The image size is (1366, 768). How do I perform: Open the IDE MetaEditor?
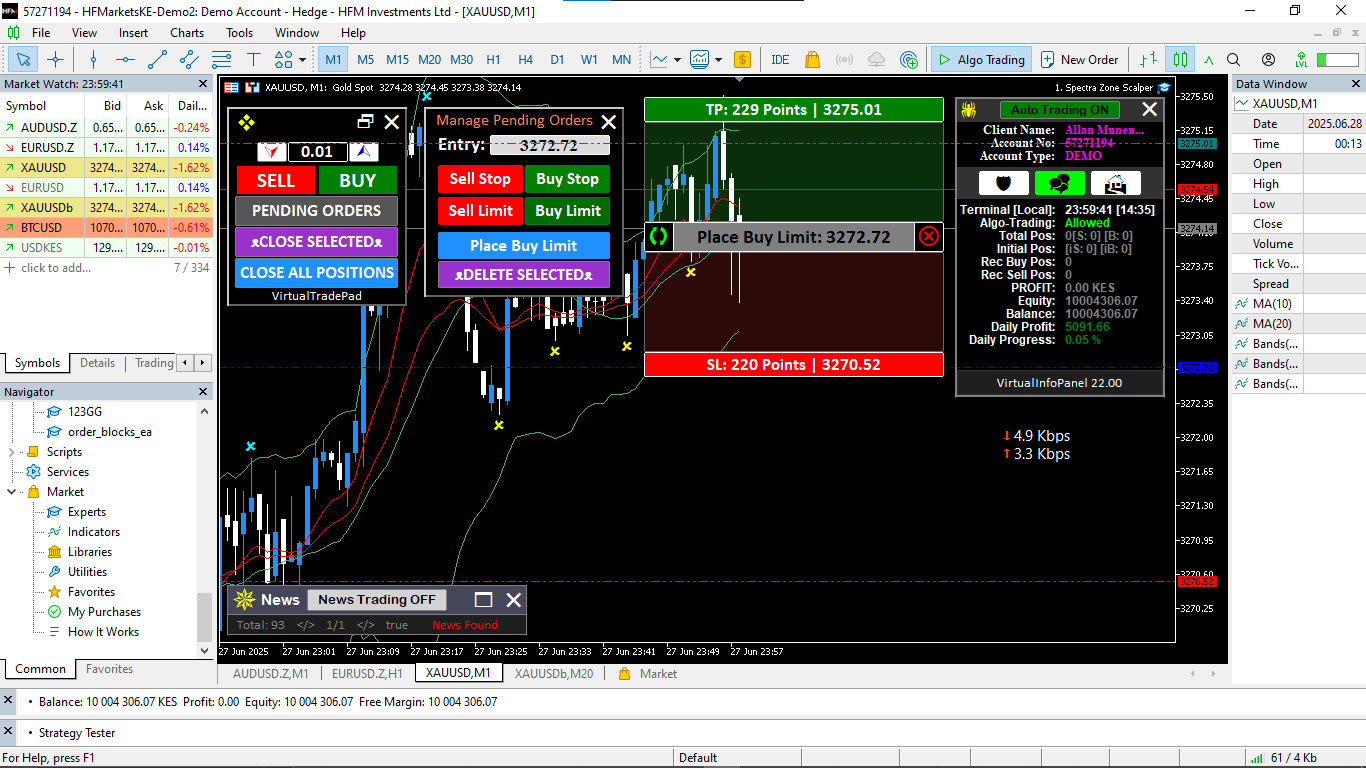tap(780, 59)
